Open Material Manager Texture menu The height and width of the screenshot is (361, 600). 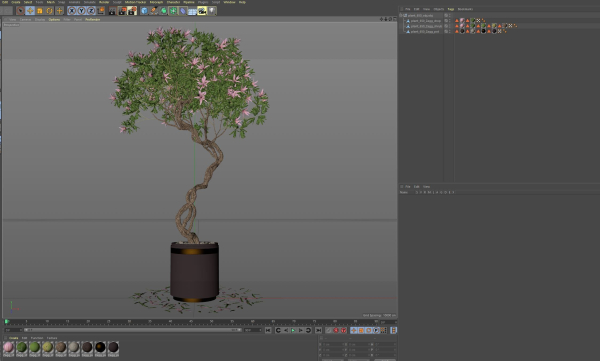coord(52,338)
